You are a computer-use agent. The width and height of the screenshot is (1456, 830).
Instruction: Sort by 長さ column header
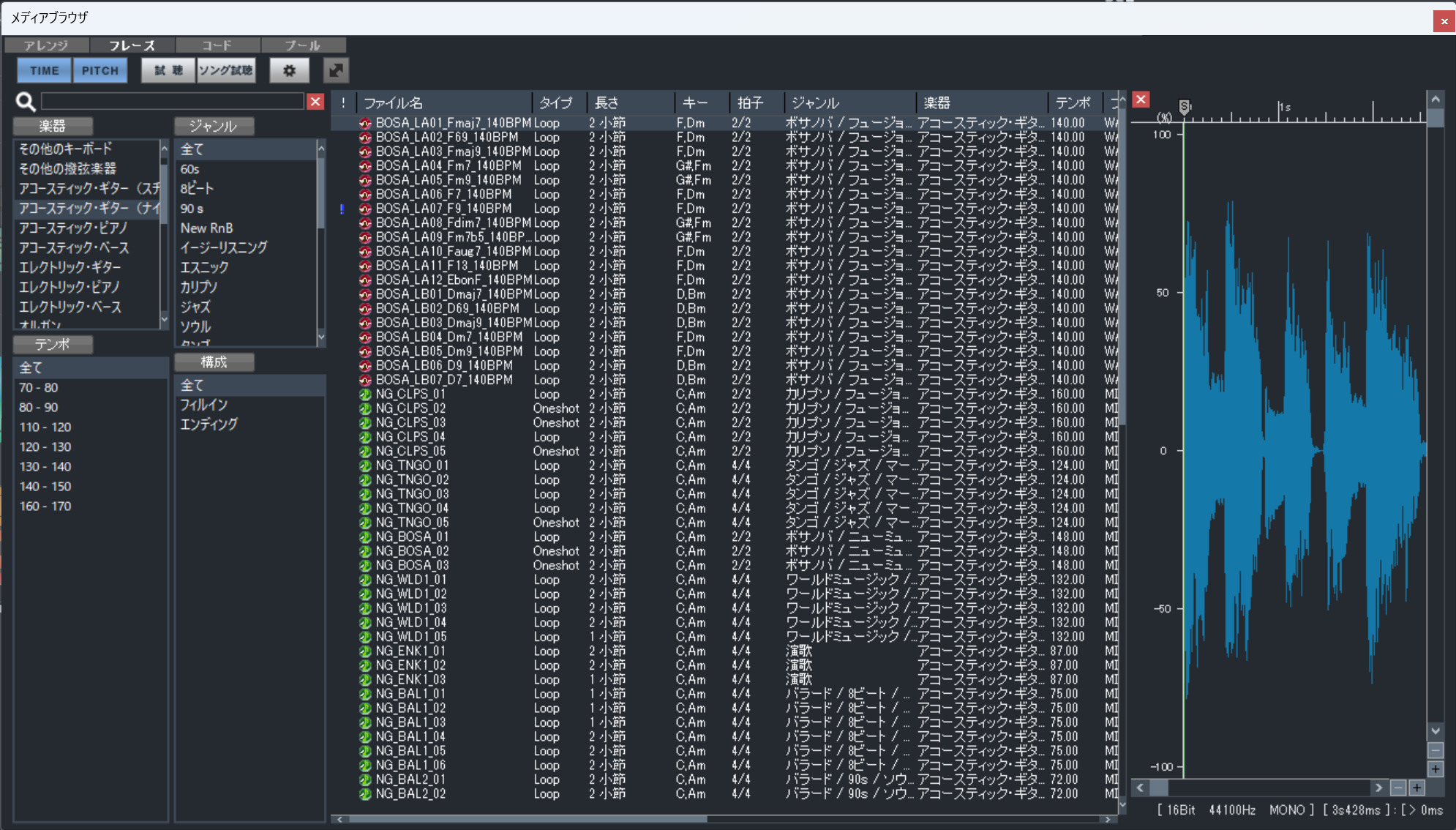tap(631, 103)
